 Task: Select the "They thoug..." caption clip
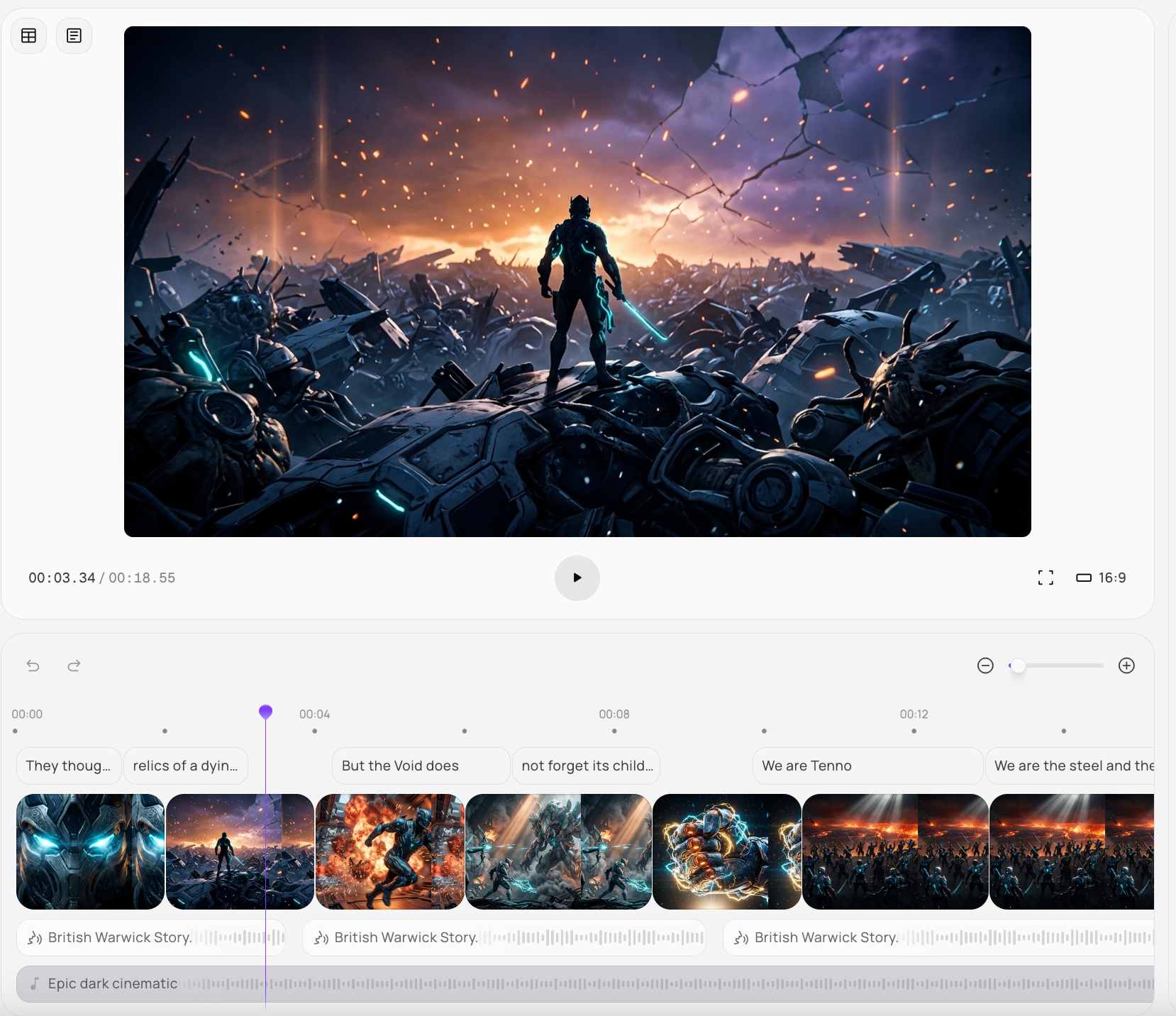68,766
